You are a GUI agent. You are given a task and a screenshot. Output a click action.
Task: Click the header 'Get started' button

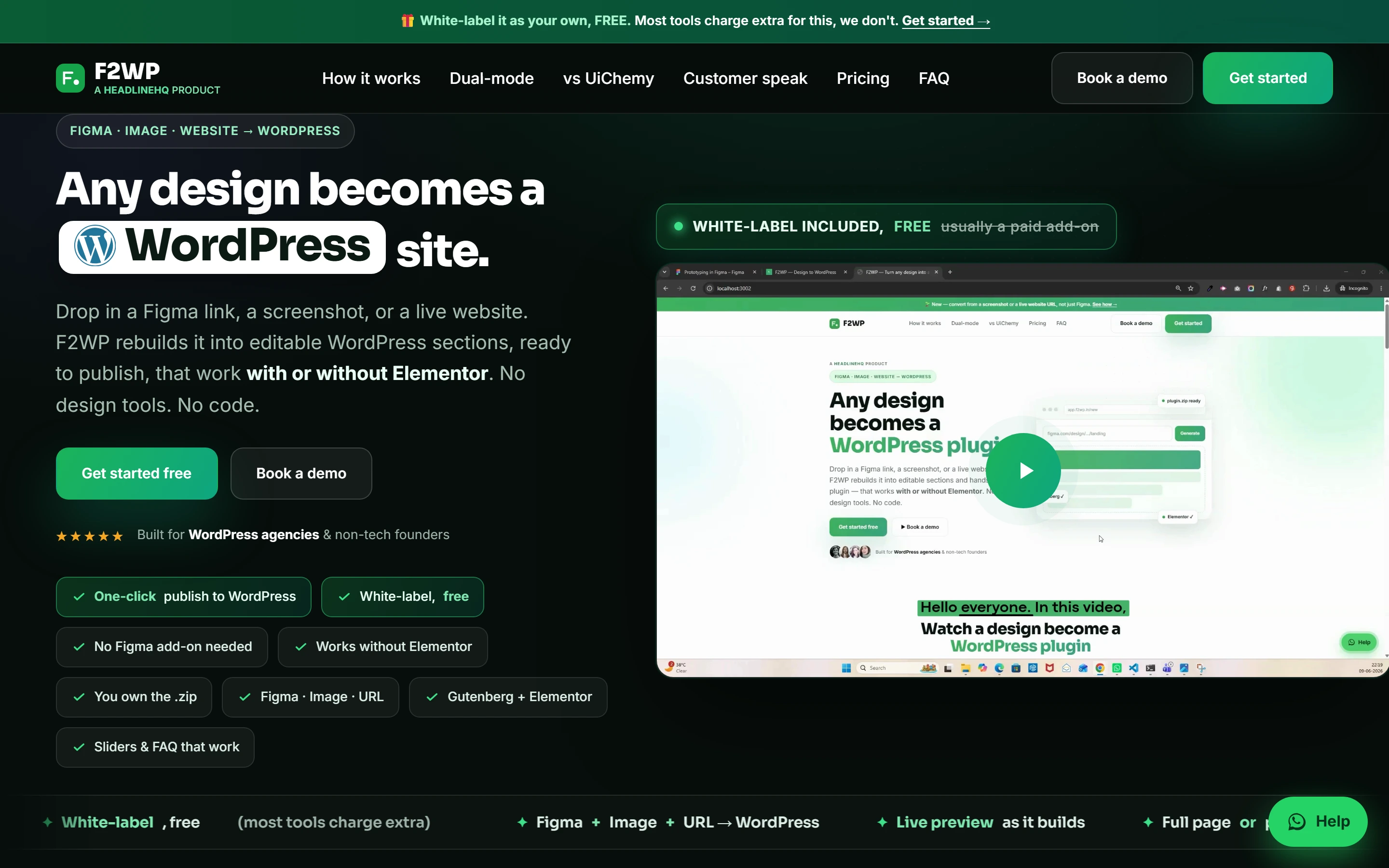click(1267, 78)
